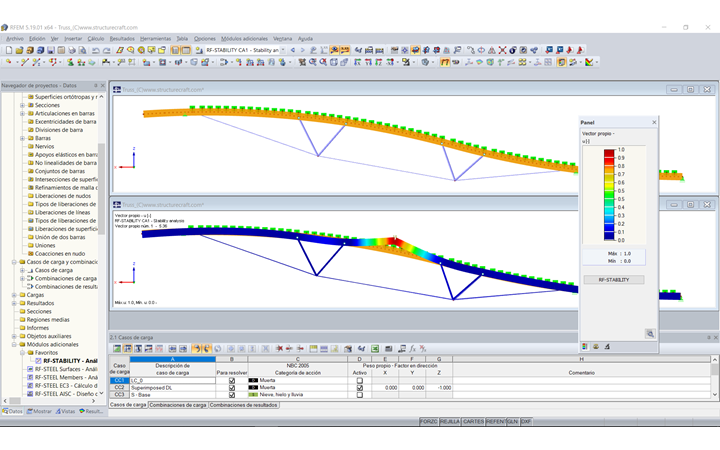Click the Excel export icon in table toolbar
This screenshot has width=720, height=450.
pos(375,349)
